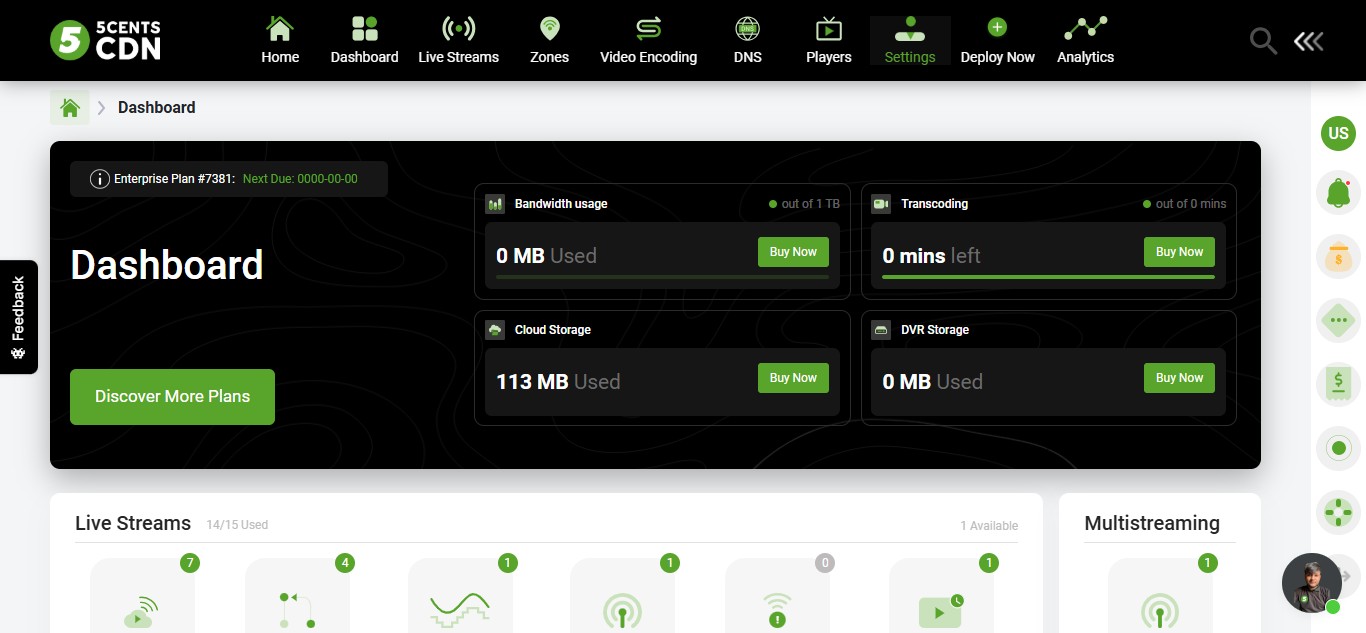Click the 5centsCDN logo
The width and height of the screenshot is (1366, 633).
(x=105, y=40)
